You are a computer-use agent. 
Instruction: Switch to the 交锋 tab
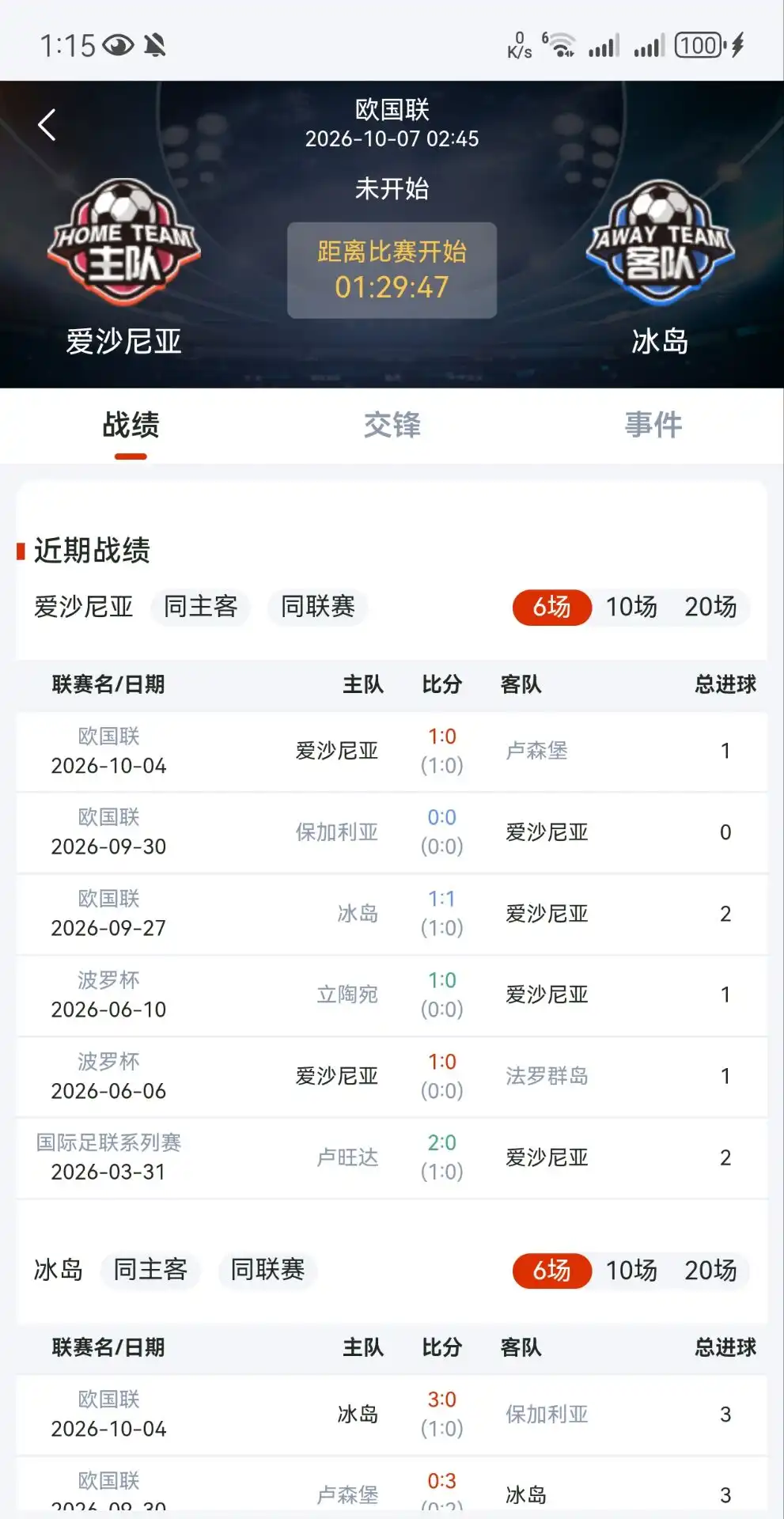coord(392,425)
